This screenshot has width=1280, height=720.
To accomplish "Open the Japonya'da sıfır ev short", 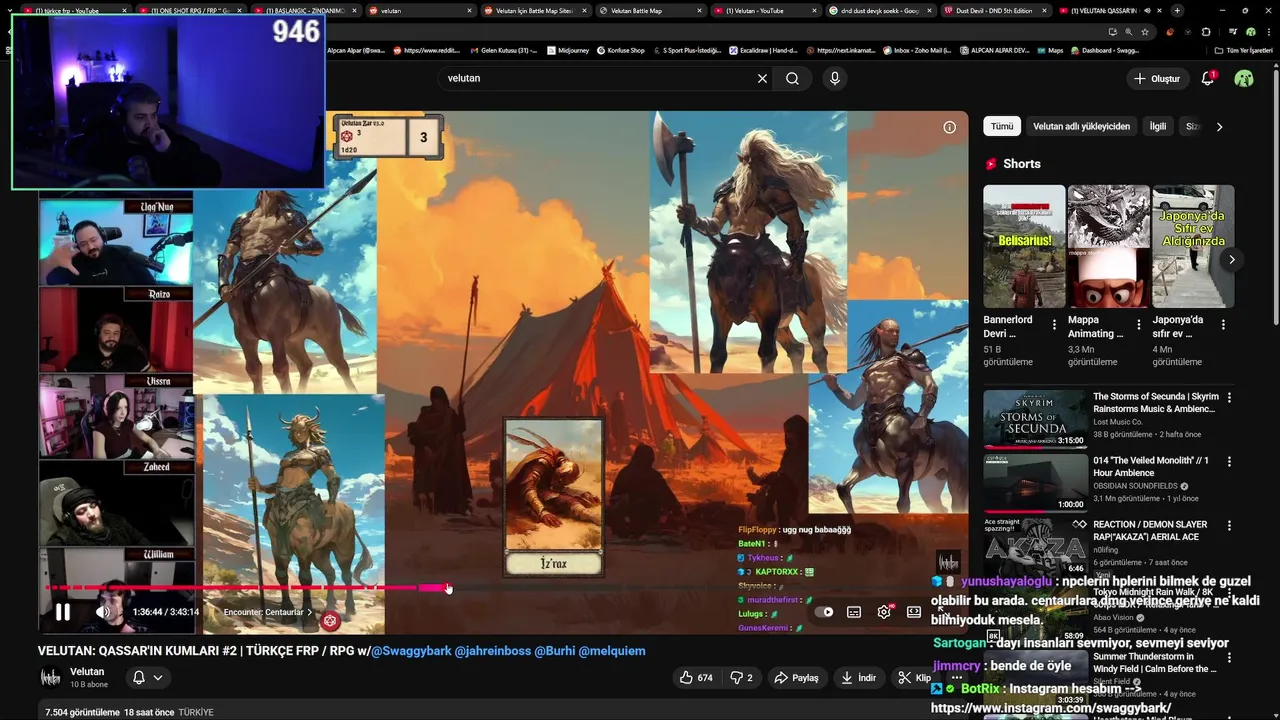I will click(x=1193, y=246).
